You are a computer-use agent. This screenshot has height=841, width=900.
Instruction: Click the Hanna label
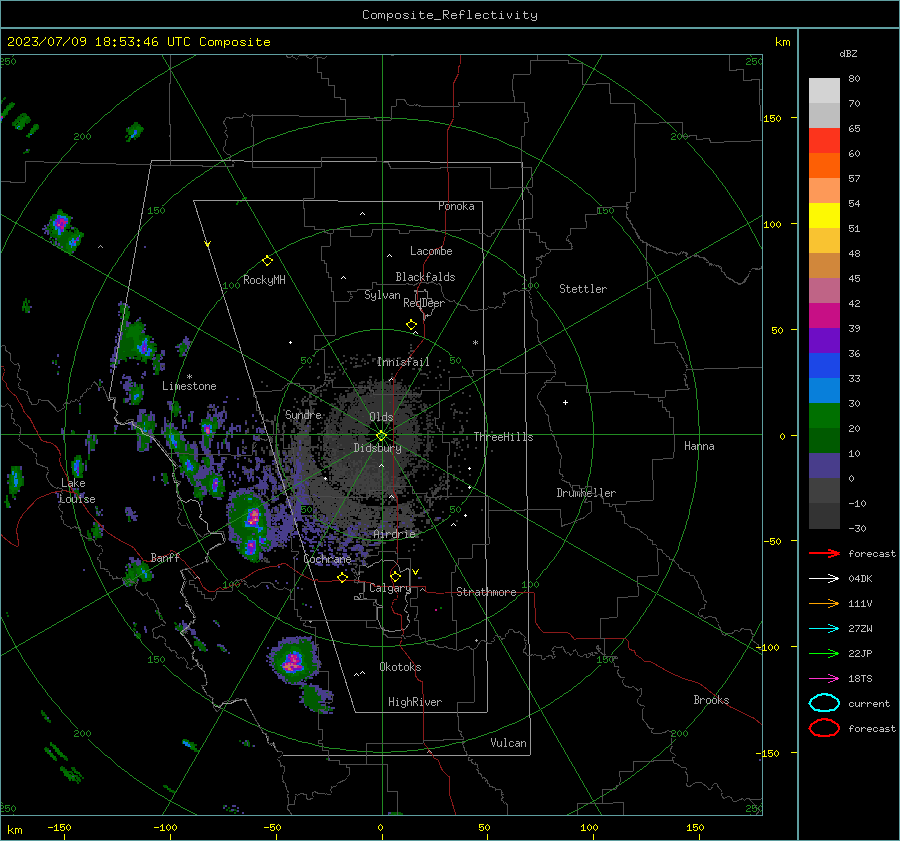(x=699, y=446)
